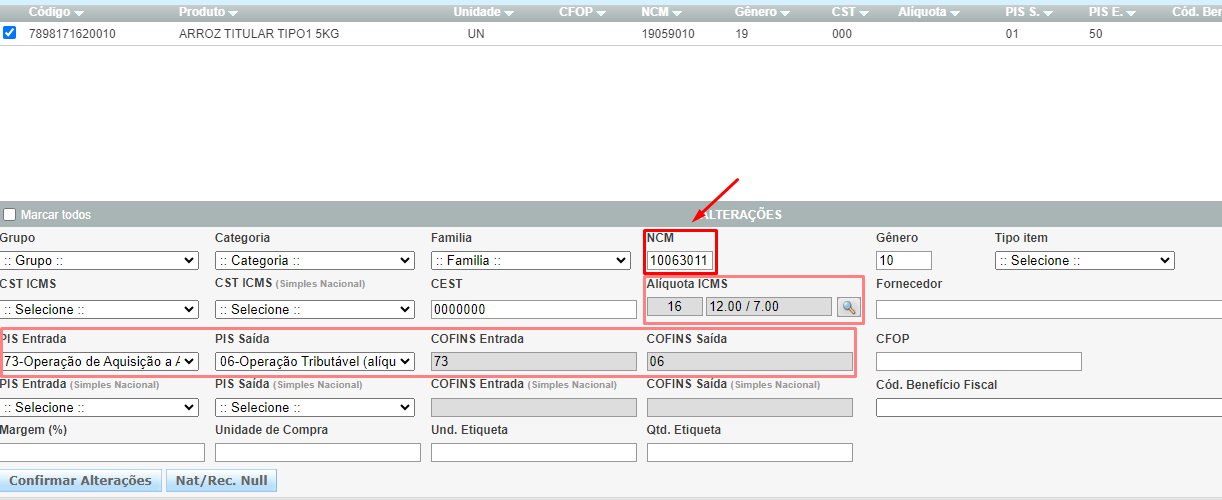Click the Nat/Rec. Null button
Screen dimensions: 1222x500
click(221, 481)
